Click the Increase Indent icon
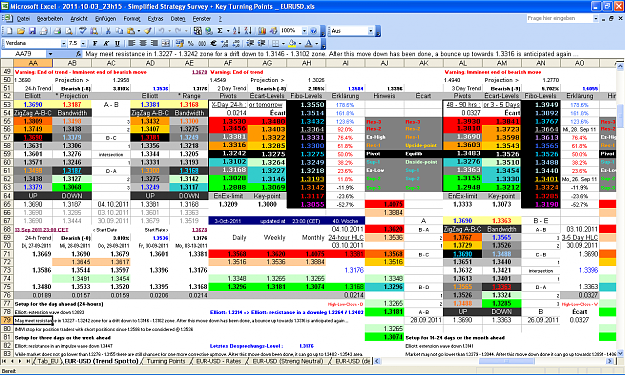 pyautogui.click(x=262, y=43)
